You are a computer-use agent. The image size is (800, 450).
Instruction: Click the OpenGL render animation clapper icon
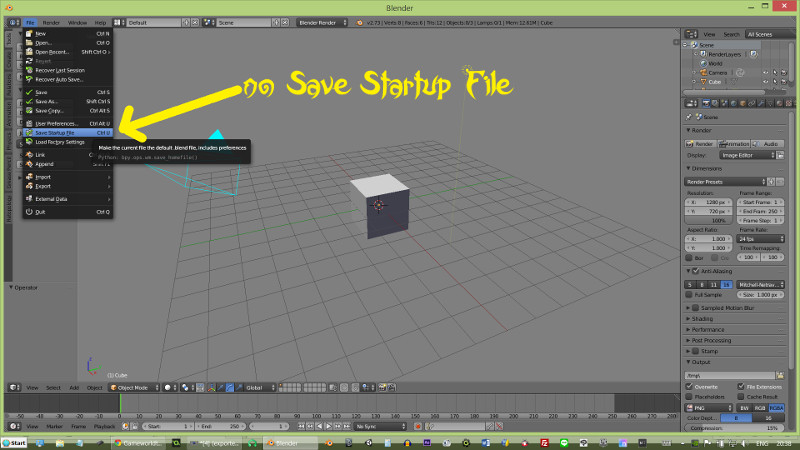click(x=392, y=388)
